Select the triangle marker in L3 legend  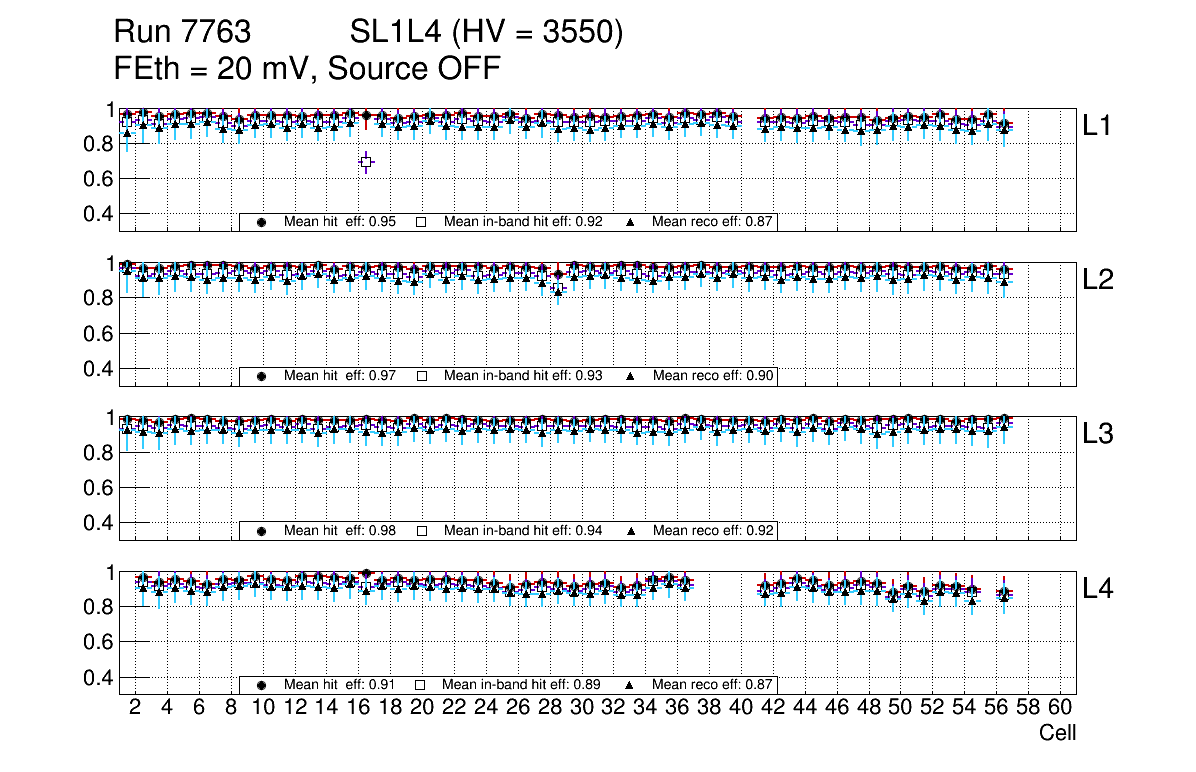pyautogui.click(x=630, y=531)
